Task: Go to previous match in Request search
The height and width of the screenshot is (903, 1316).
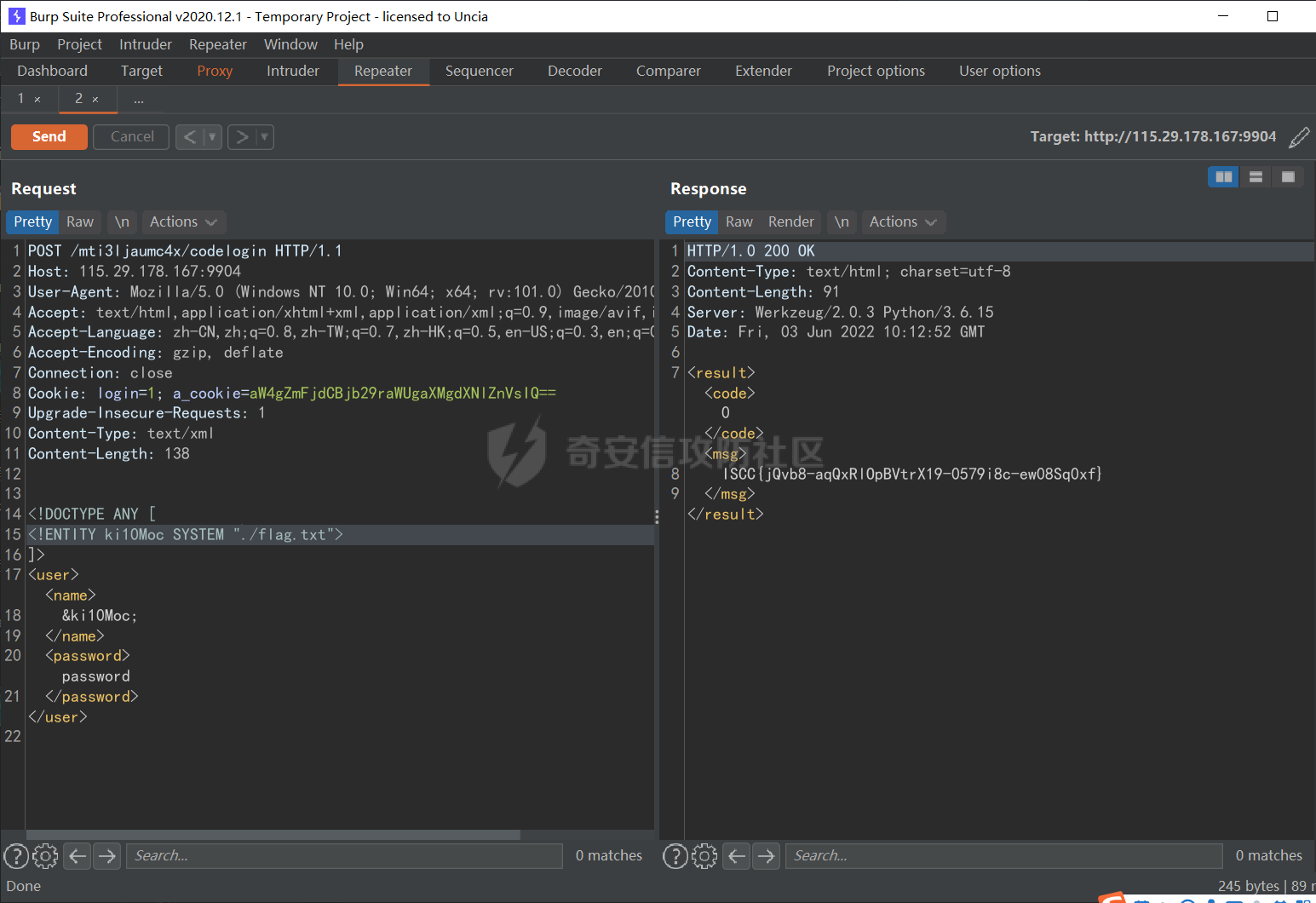Action: (78, 855)
